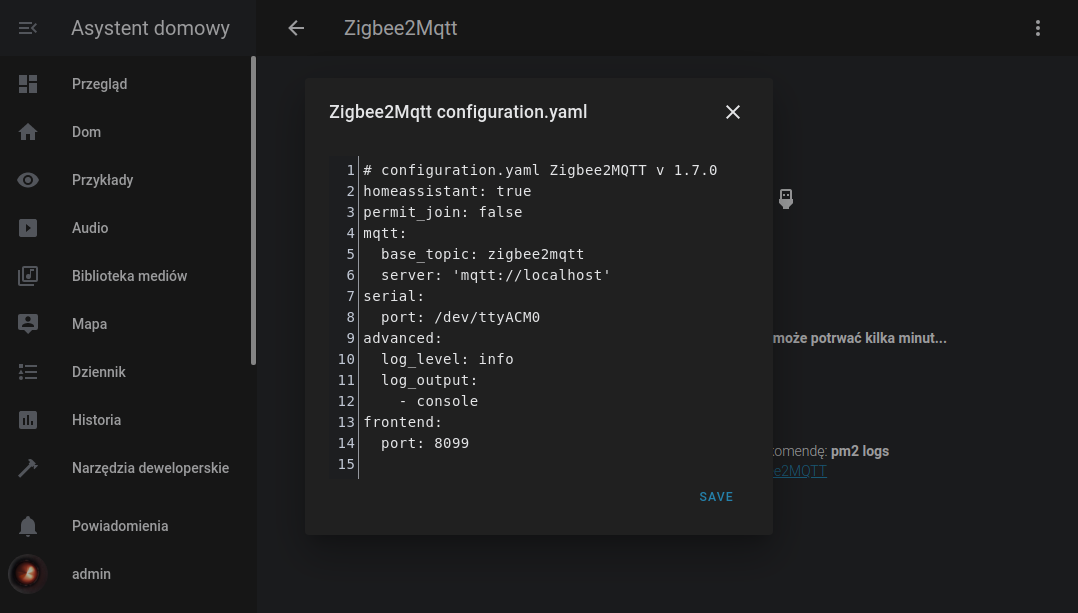Click 'Zigbee2Mqtt configuration.yaml' dialog title

459,112
